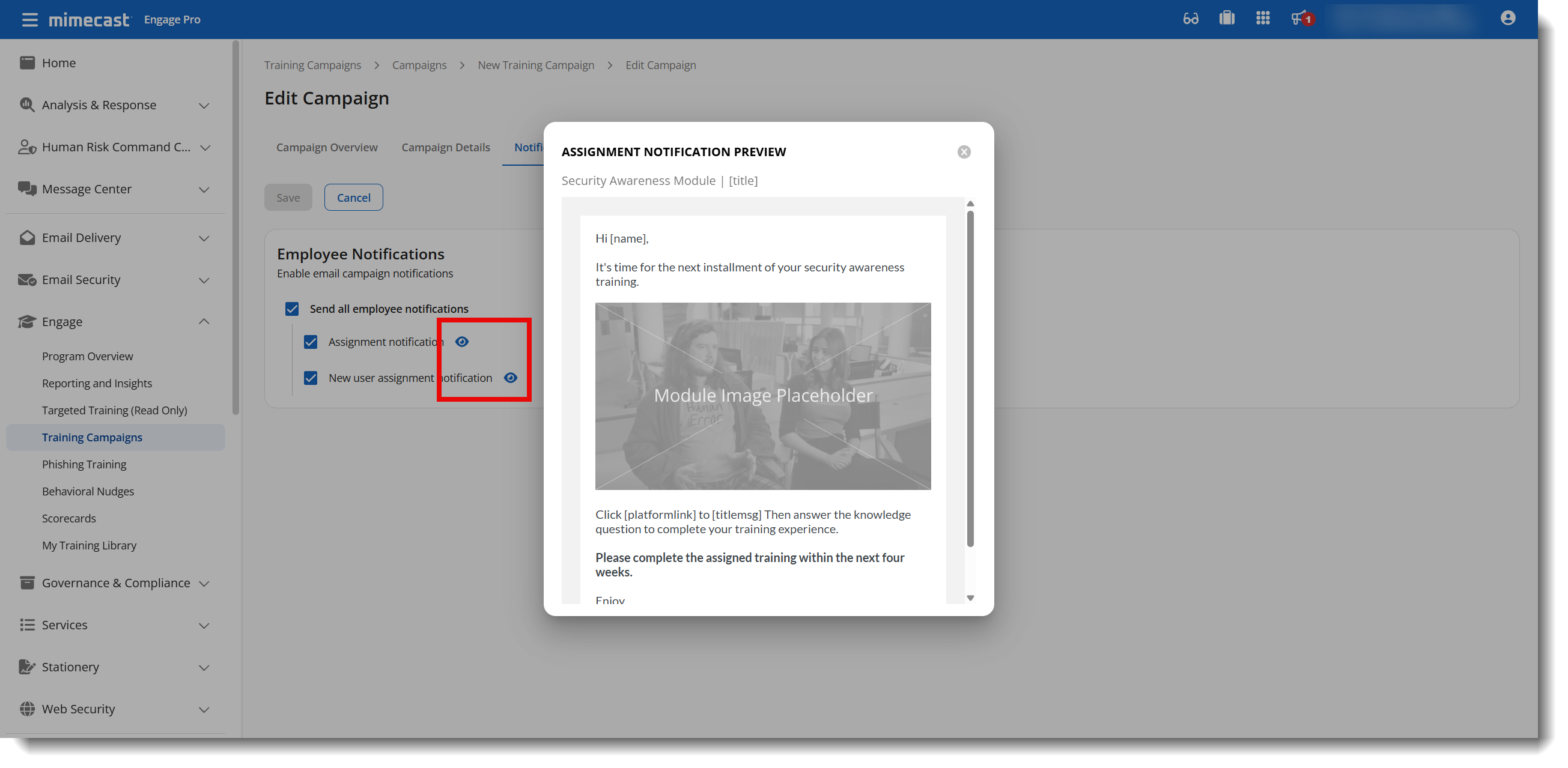Uncheck New user assignment notification checkbox
Viewport: 1568px width, 768px height.
click(x=311, y=377)
